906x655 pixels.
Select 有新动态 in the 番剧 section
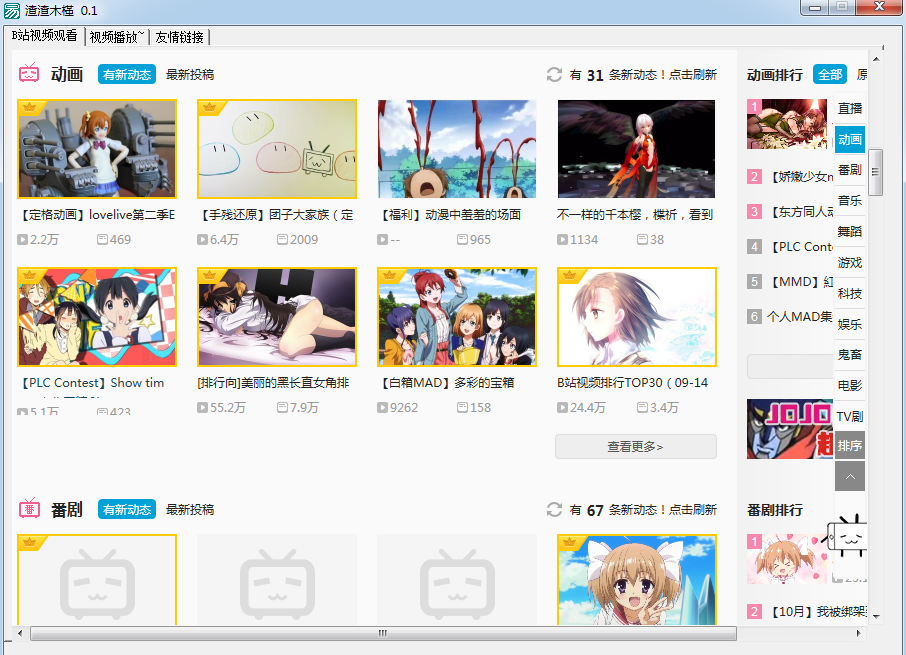click(x=127, y=509)
